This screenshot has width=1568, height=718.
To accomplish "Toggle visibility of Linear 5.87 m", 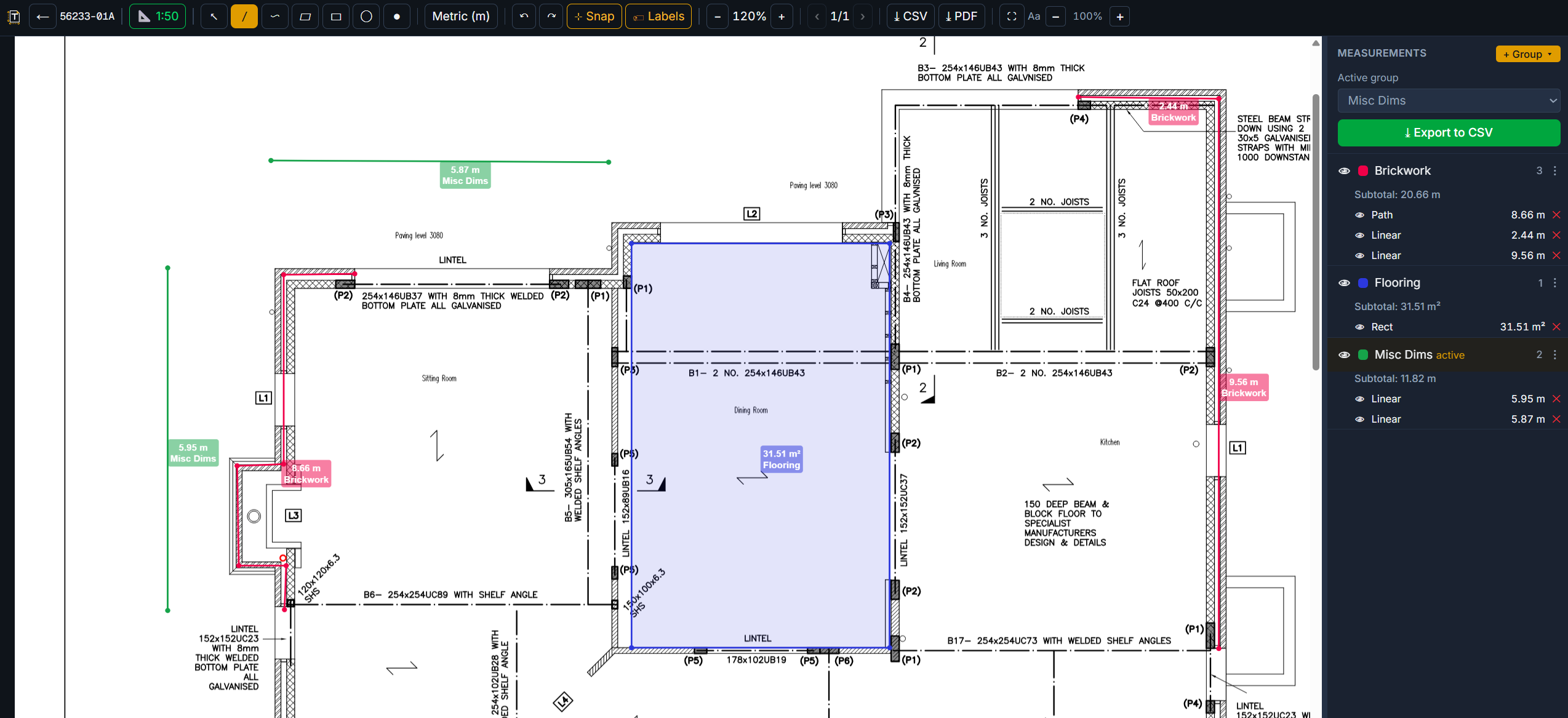I will (x=1360, y=420).
